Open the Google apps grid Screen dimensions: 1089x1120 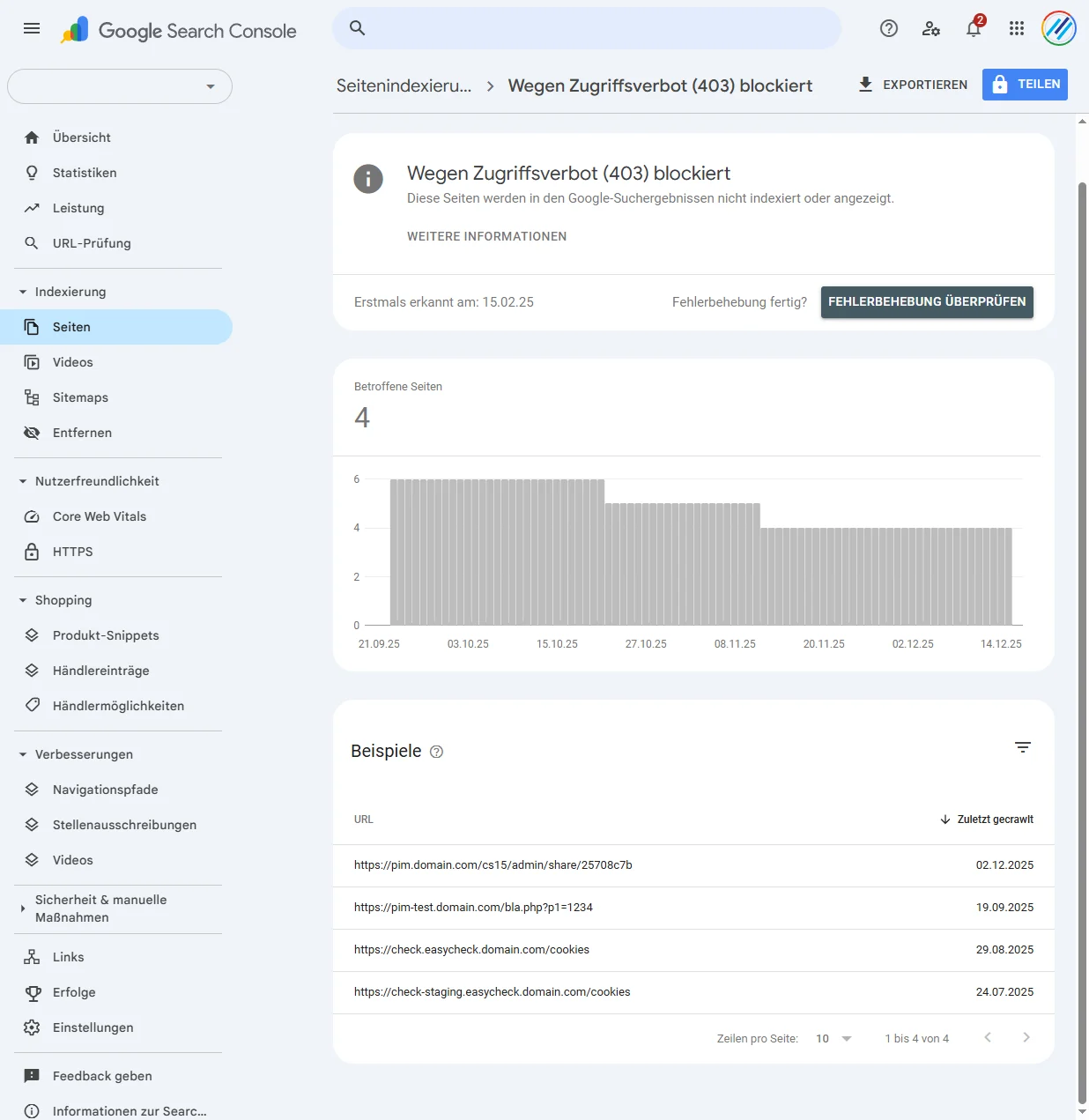pos(1017,28)
